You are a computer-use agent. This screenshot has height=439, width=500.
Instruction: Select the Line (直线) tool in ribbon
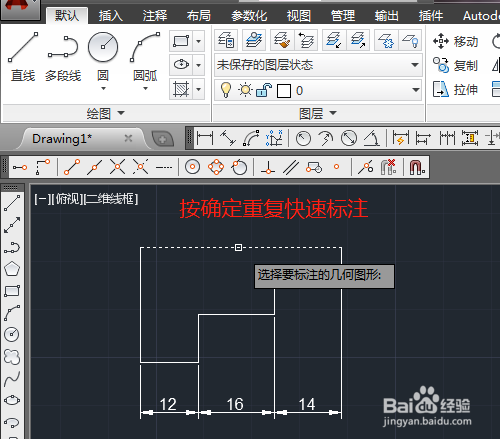pos(23,57)
